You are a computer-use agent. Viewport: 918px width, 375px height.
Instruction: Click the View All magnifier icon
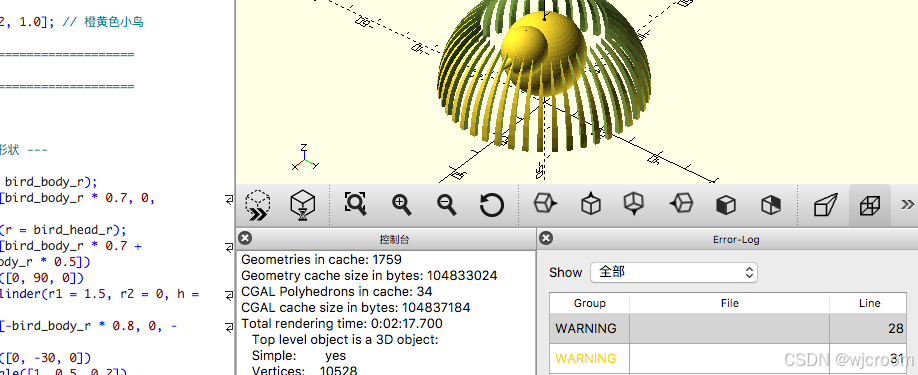coord(355,204)
